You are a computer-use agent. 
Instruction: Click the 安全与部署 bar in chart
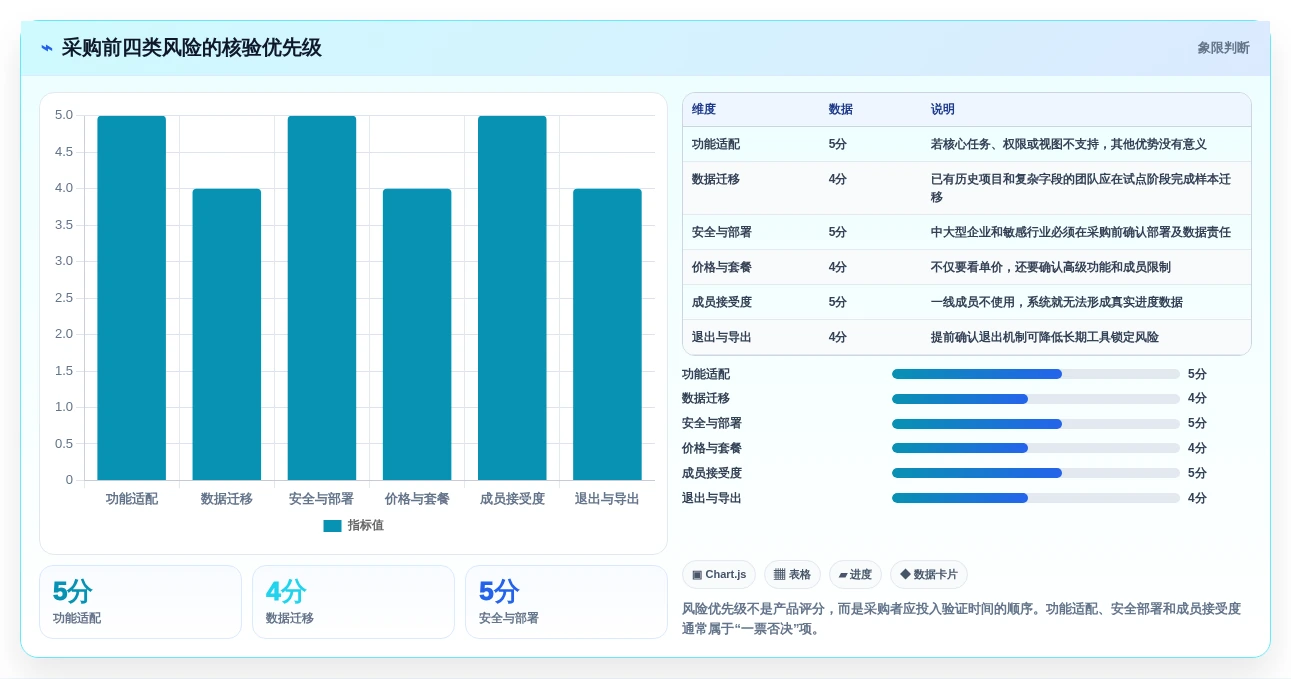tap(322, 298)
